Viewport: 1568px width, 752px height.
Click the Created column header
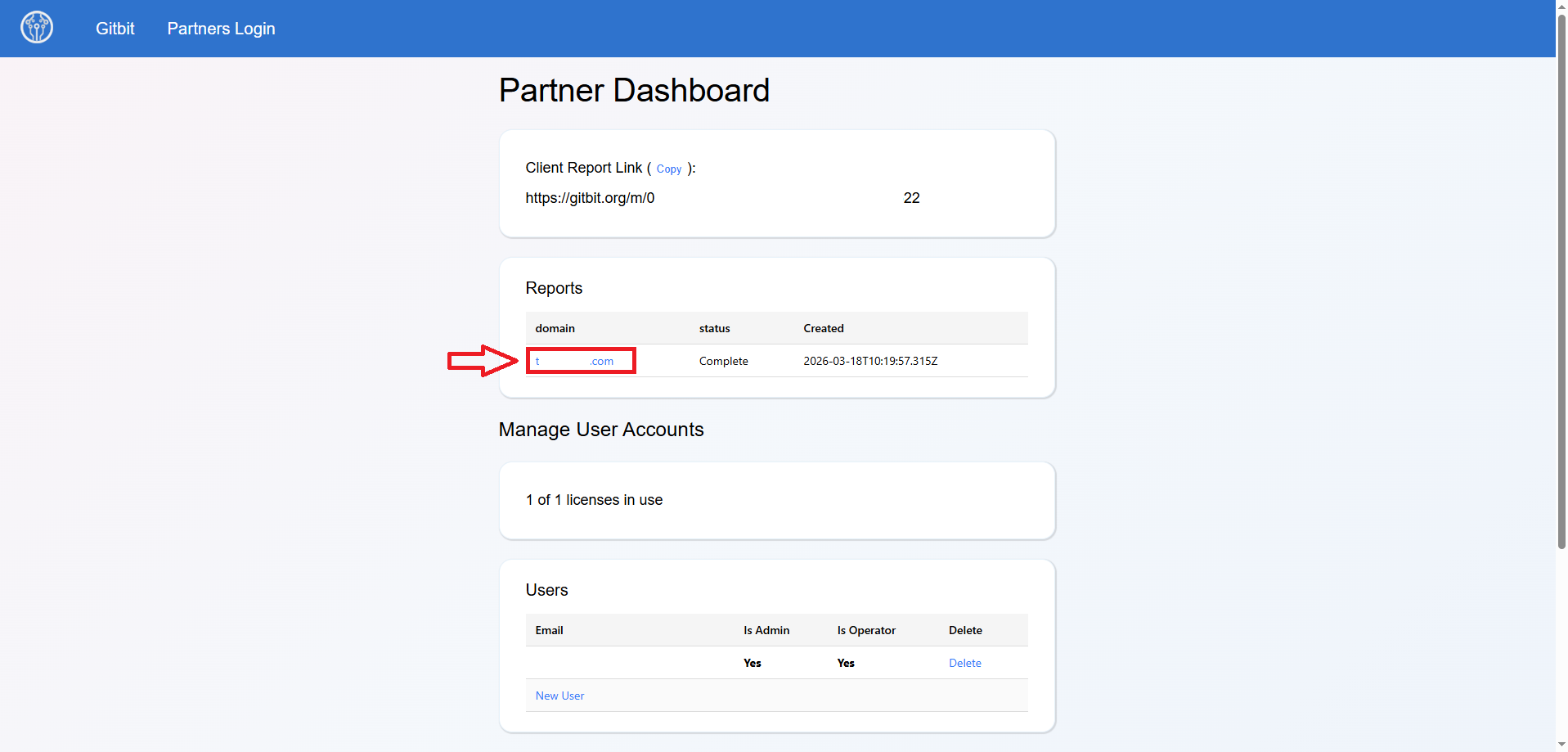pyautogui.click(x=823, y=328)
